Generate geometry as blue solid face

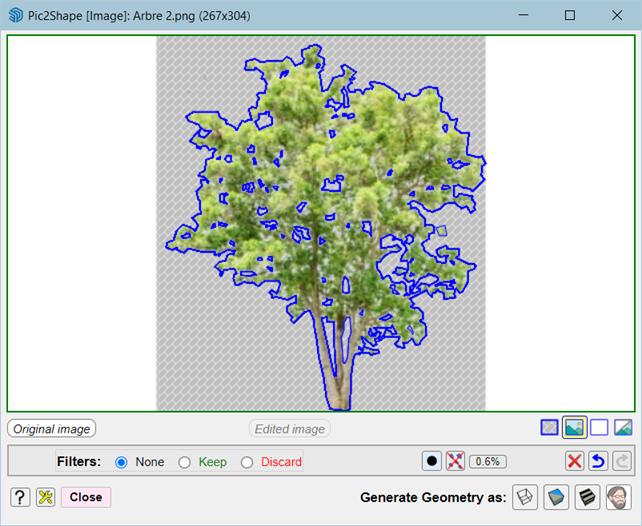click(x=556, y=497)
